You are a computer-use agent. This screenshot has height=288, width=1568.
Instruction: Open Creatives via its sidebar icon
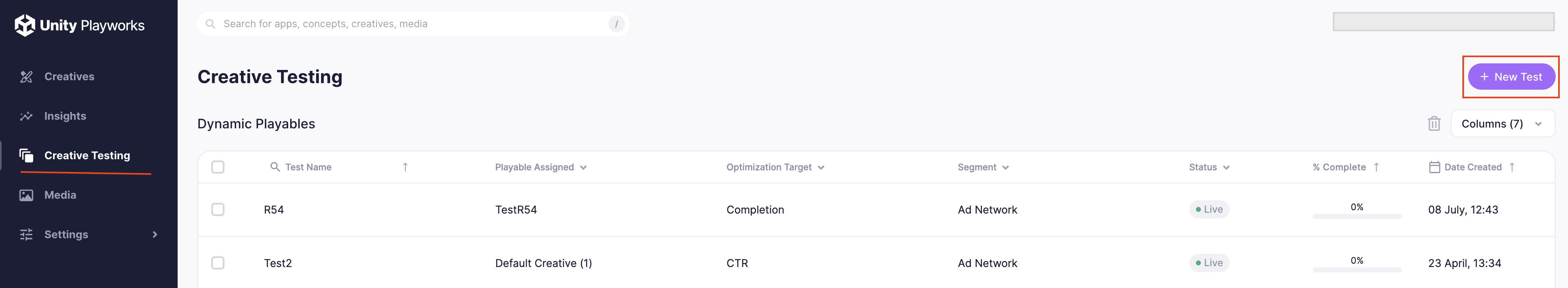(x=26, y=77)
